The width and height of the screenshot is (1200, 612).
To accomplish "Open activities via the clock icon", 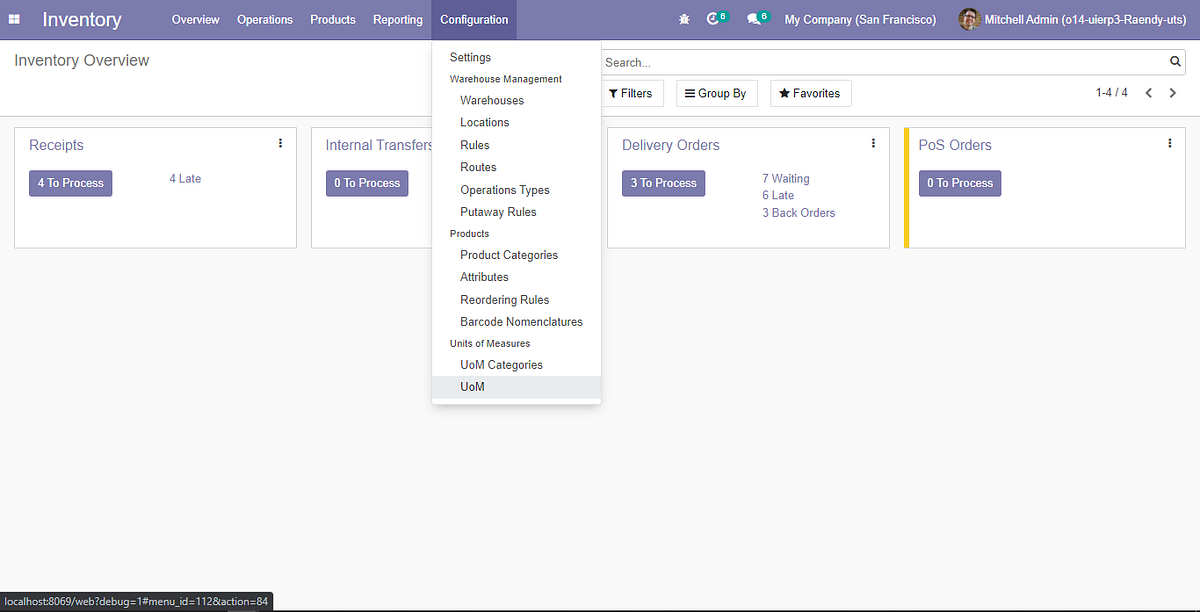I will point(714,19).
